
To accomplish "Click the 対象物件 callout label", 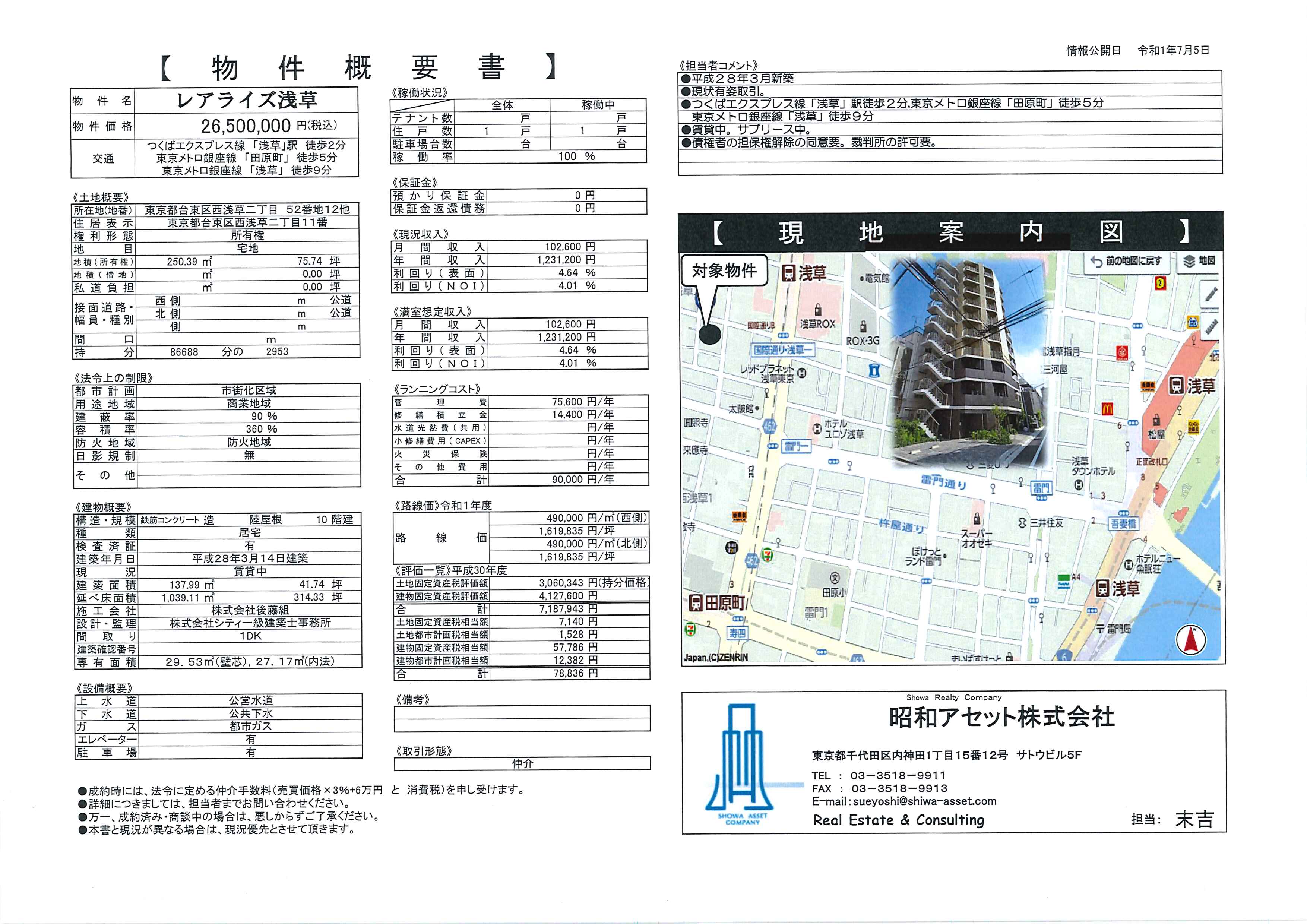I will pyautogui.click(x=724, y=270).
